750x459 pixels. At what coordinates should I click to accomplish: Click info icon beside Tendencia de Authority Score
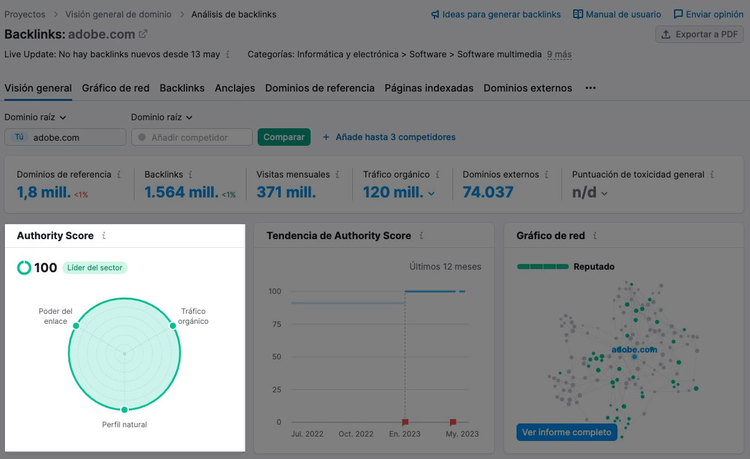pyautogui.click(x=421, y=236)
